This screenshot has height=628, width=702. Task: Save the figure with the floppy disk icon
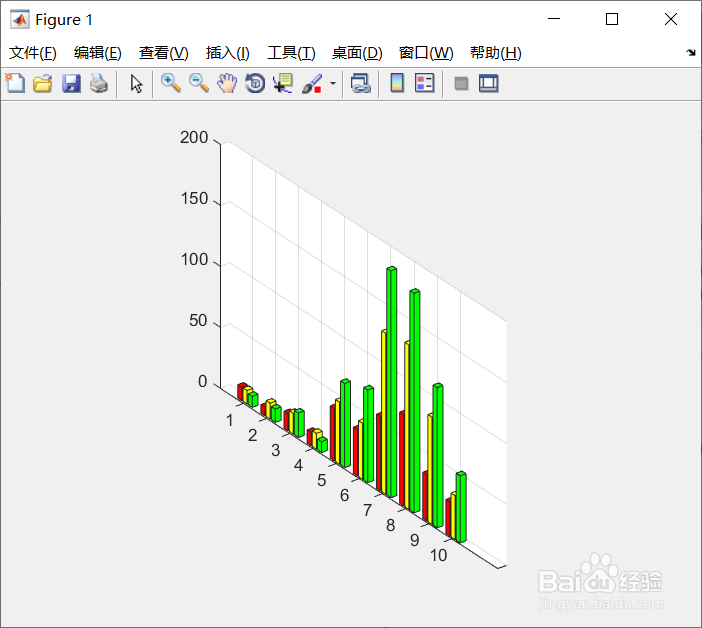point(71,83)
